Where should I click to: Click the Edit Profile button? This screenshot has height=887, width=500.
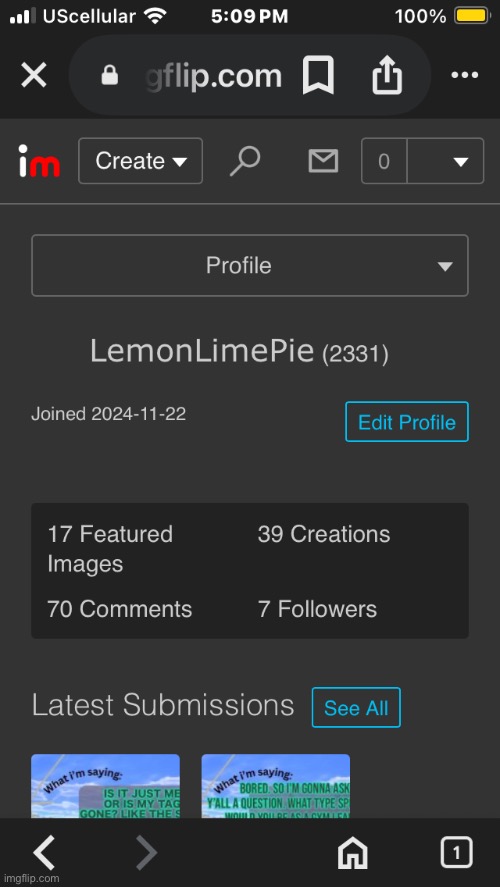pos(407,422)
